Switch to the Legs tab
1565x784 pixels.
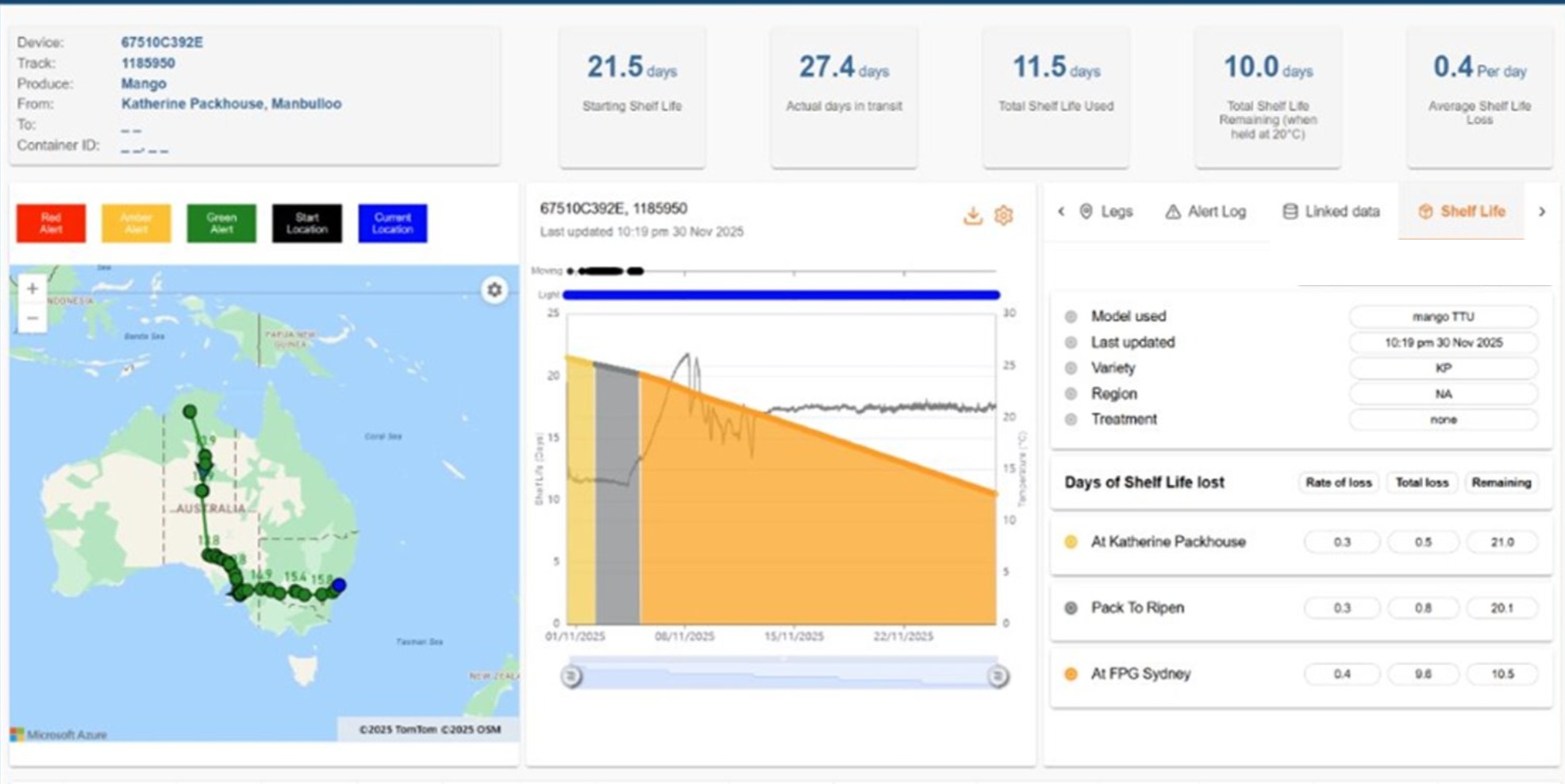(1105, 211)
